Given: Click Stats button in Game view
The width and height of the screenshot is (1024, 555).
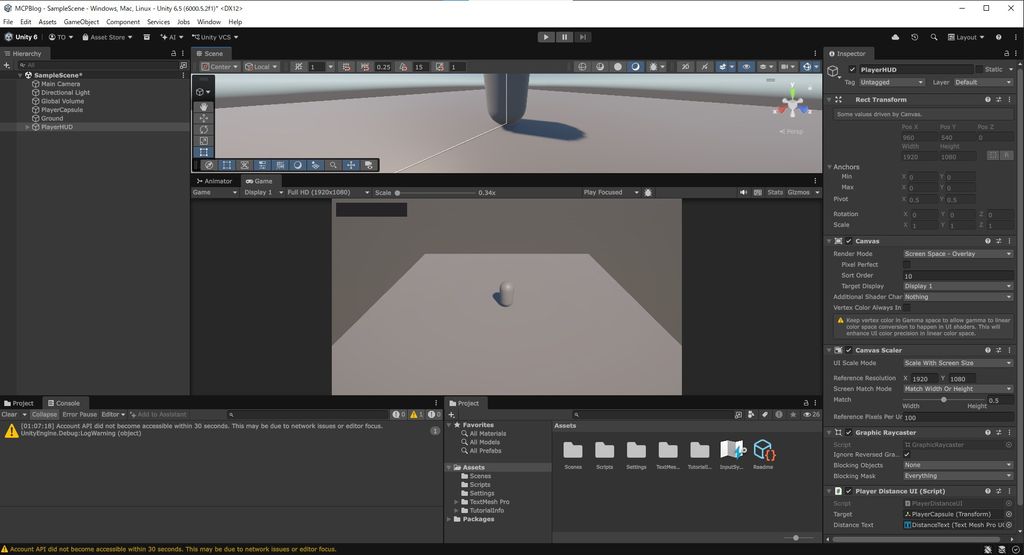Looking at the screenshot, I should click(775, 193).
